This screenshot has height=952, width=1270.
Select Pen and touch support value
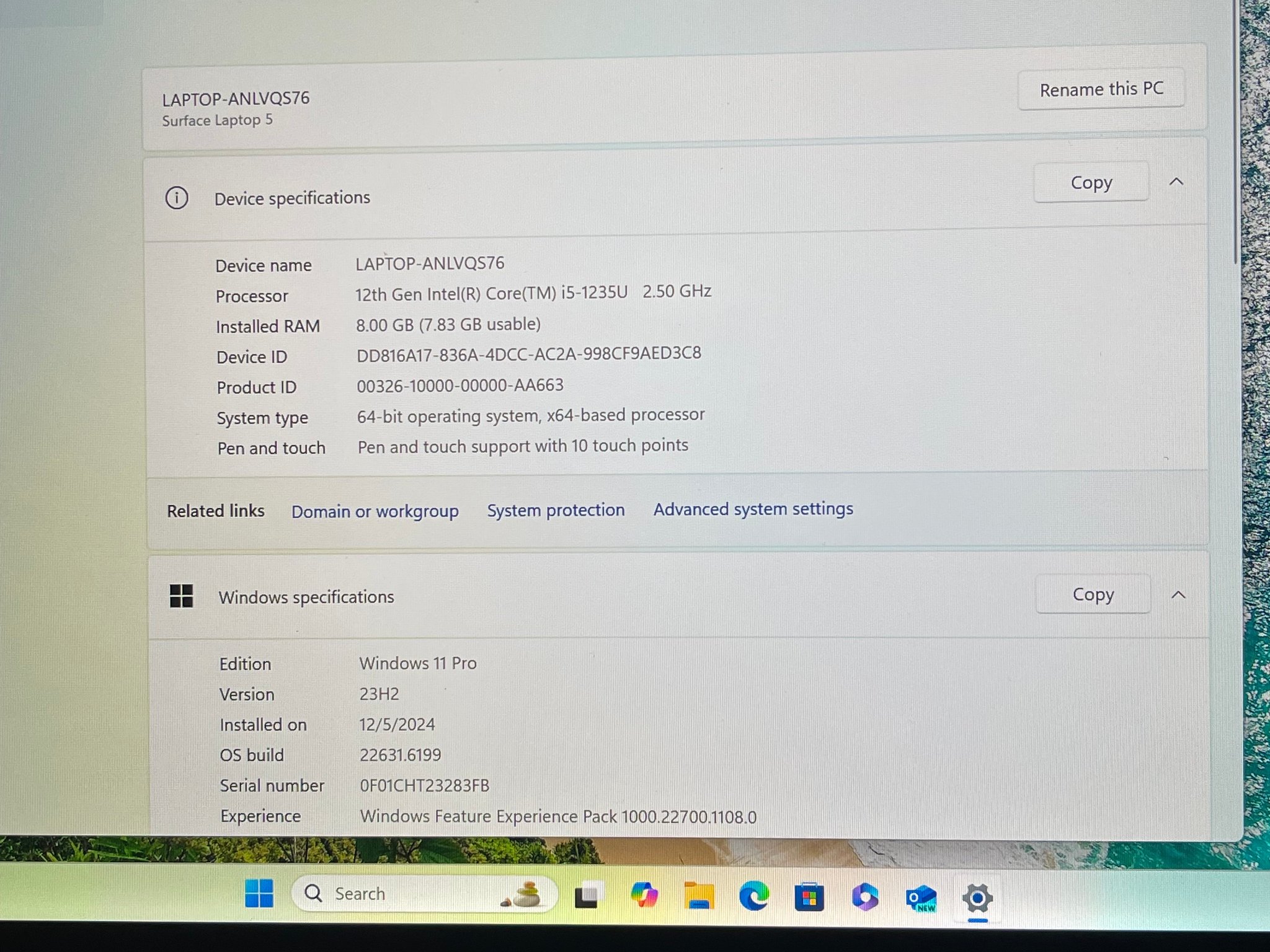pos(523,446)
